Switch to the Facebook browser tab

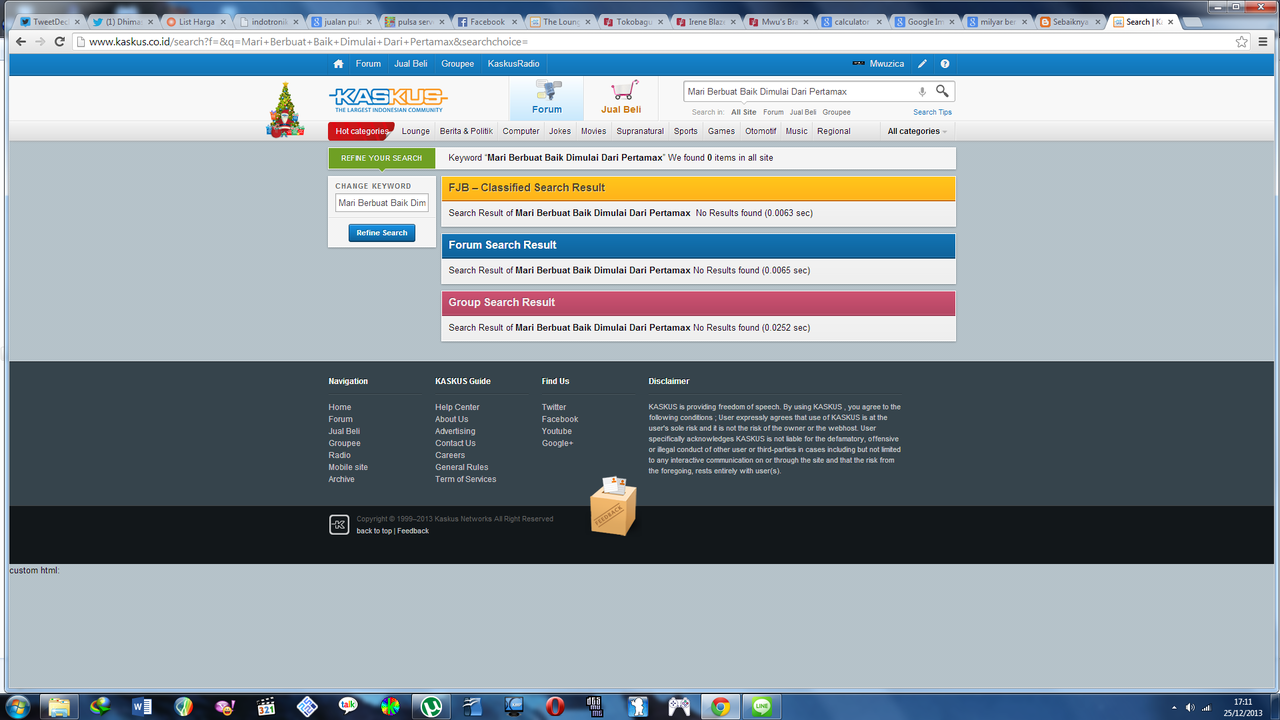(485, 21)
